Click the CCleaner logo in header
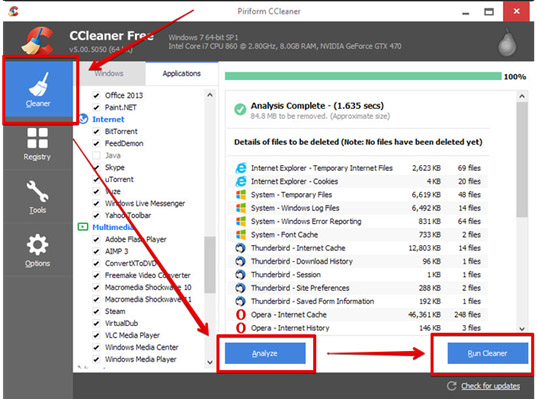This screenshot has width=538, height=399. pos(38,41)
